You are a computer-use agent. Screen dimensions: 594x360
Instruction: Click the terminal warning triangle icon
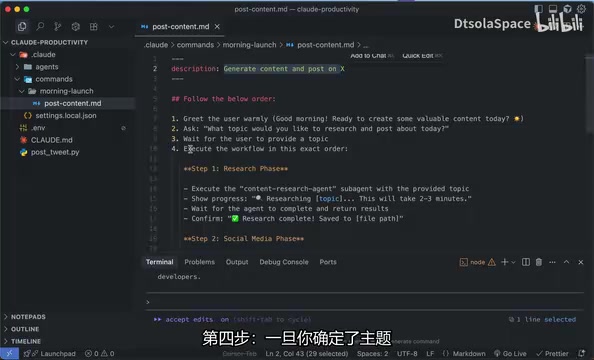click(492, 262)
